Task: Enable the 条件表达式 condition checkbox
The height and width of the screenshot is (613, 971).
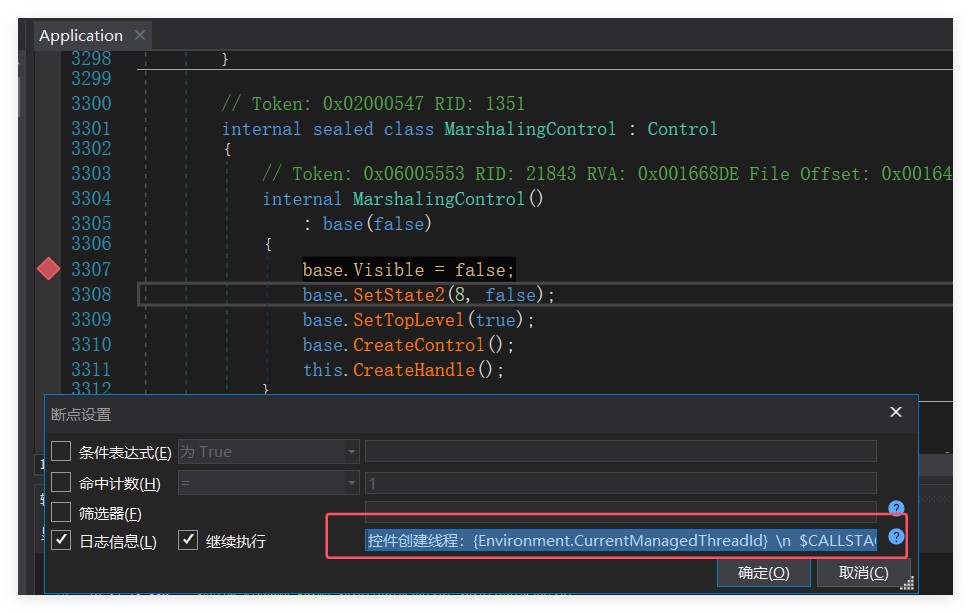Action: coord(62,452)
